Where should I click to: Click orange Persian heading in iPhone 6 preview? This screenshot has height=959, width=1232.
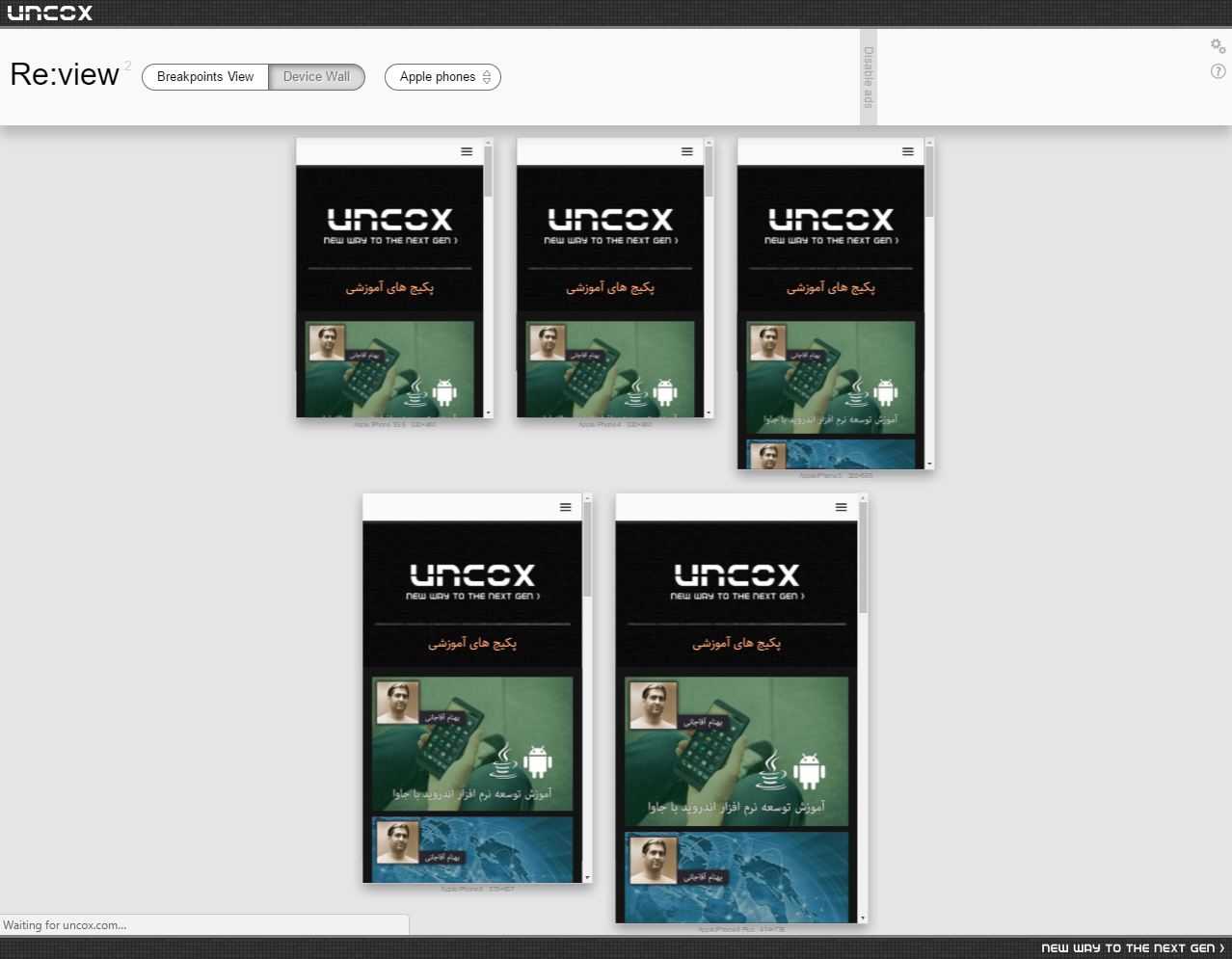(x=472, y=643)
